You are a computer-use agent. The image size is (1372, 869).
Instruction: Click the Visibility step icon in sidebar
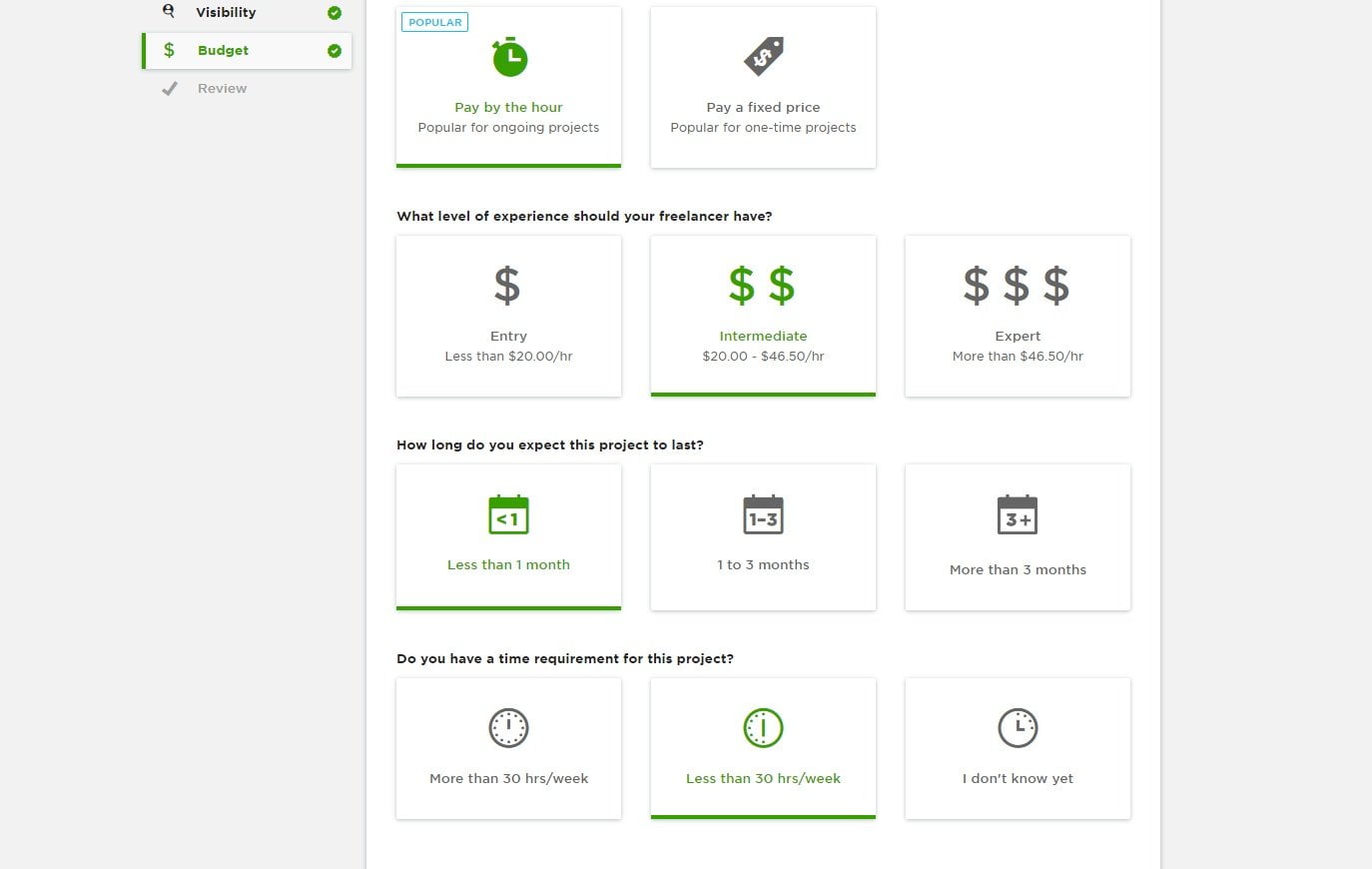coord(169,11)
